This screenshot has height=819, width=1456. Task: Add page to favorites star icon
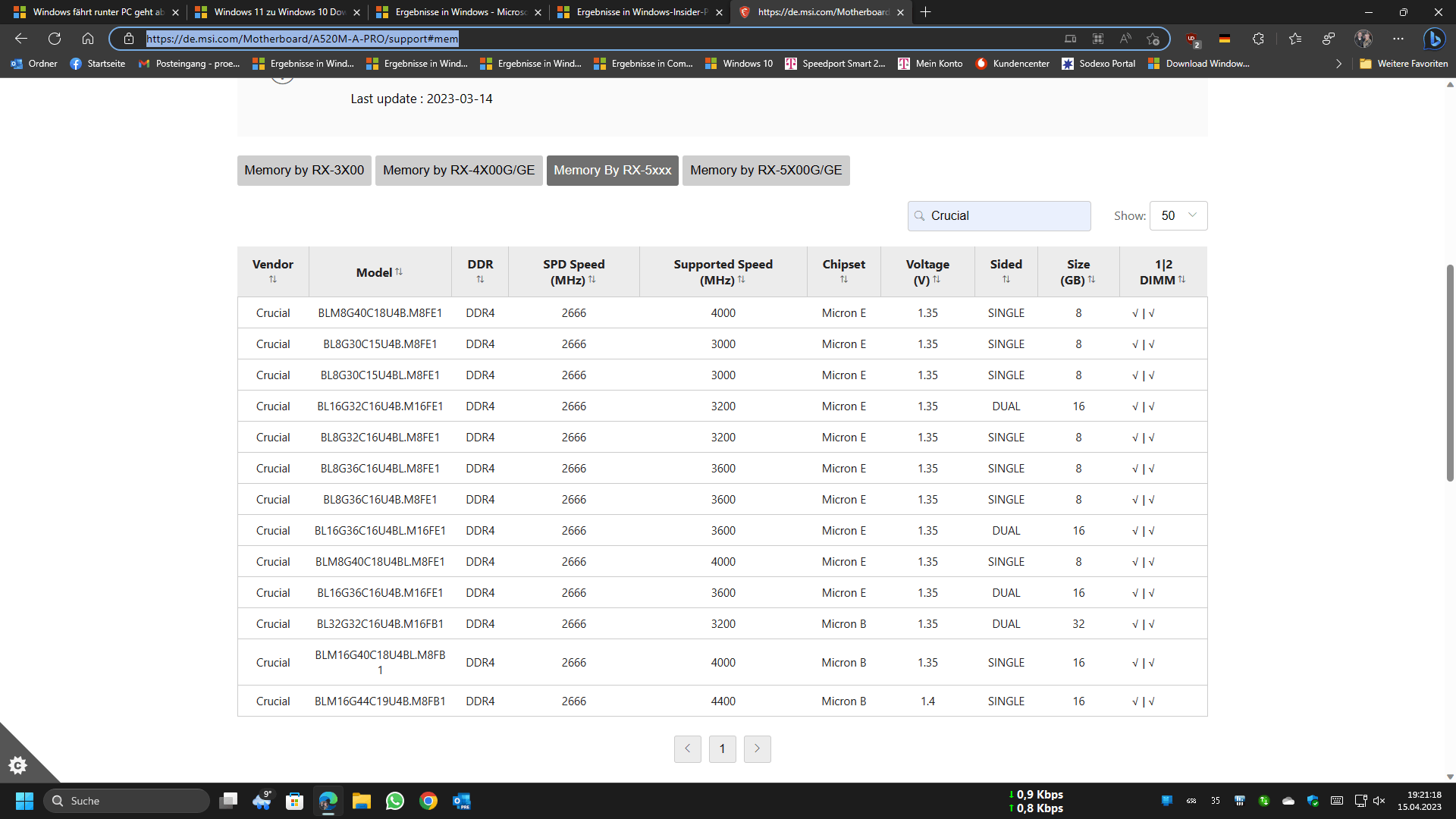click(x=1153, y=39)
